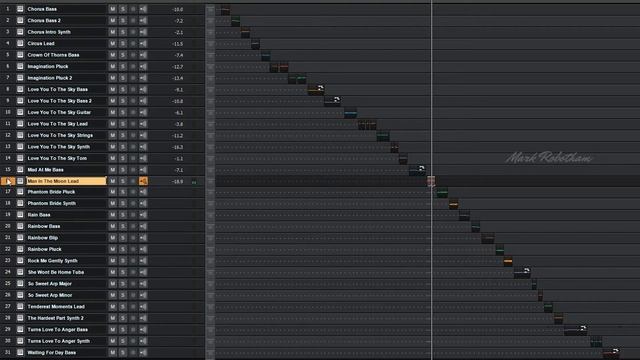Solo Love You To The Sky Synth track
The width and height of the screenshot is (640, 360).
click(x=122, y=147)
